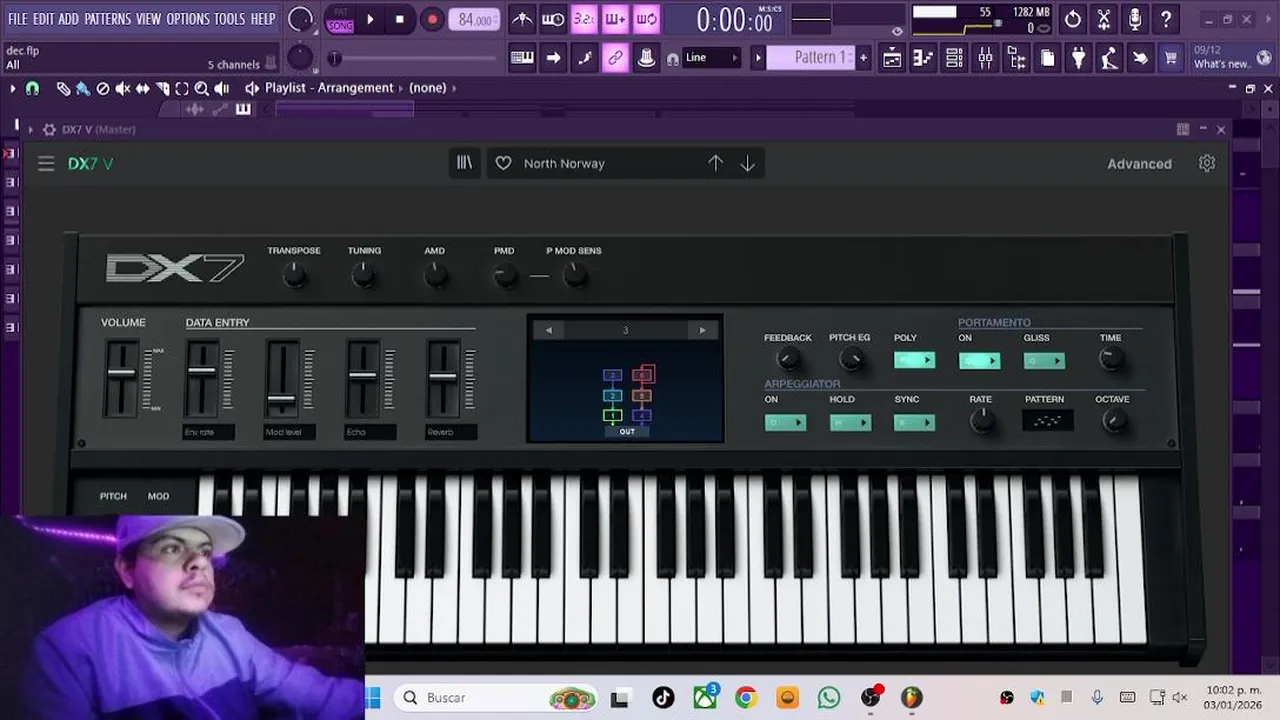Open the mixer from the toolbar
The width and height of the screenshot is (1280, 720).
[x=985, y=58]
